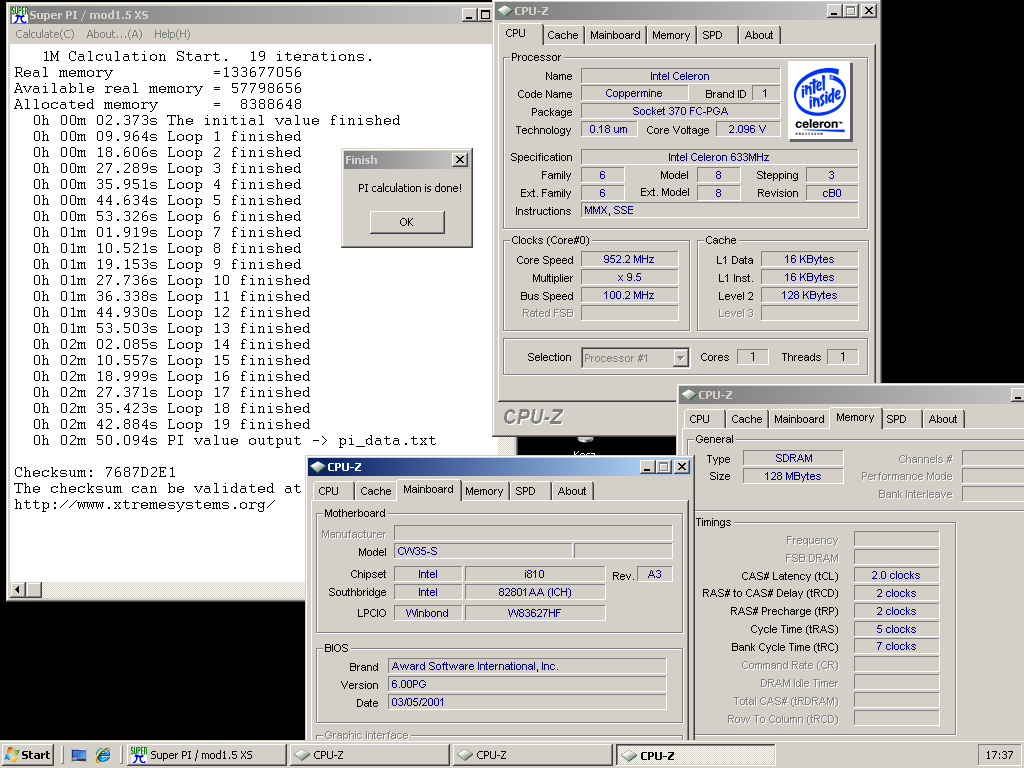This screenshot has width=1024, height=768.
Task: Select About tab in Memory CPU-Z window
Action: coord(943,419)
